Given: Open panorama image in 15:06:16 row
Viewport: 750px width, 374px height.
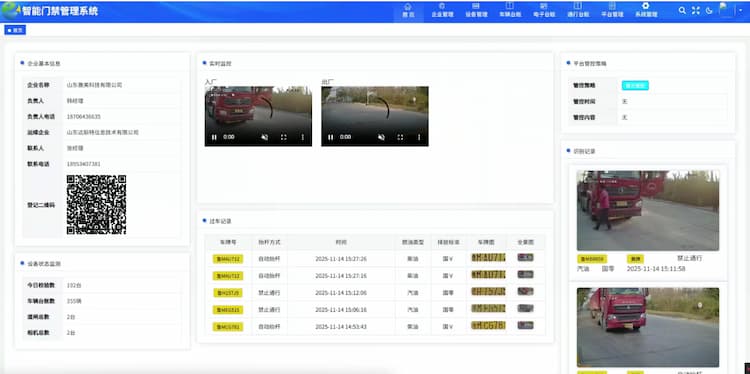Looking at the screenshot, I should pyautogui.click(x=526, y=308).
